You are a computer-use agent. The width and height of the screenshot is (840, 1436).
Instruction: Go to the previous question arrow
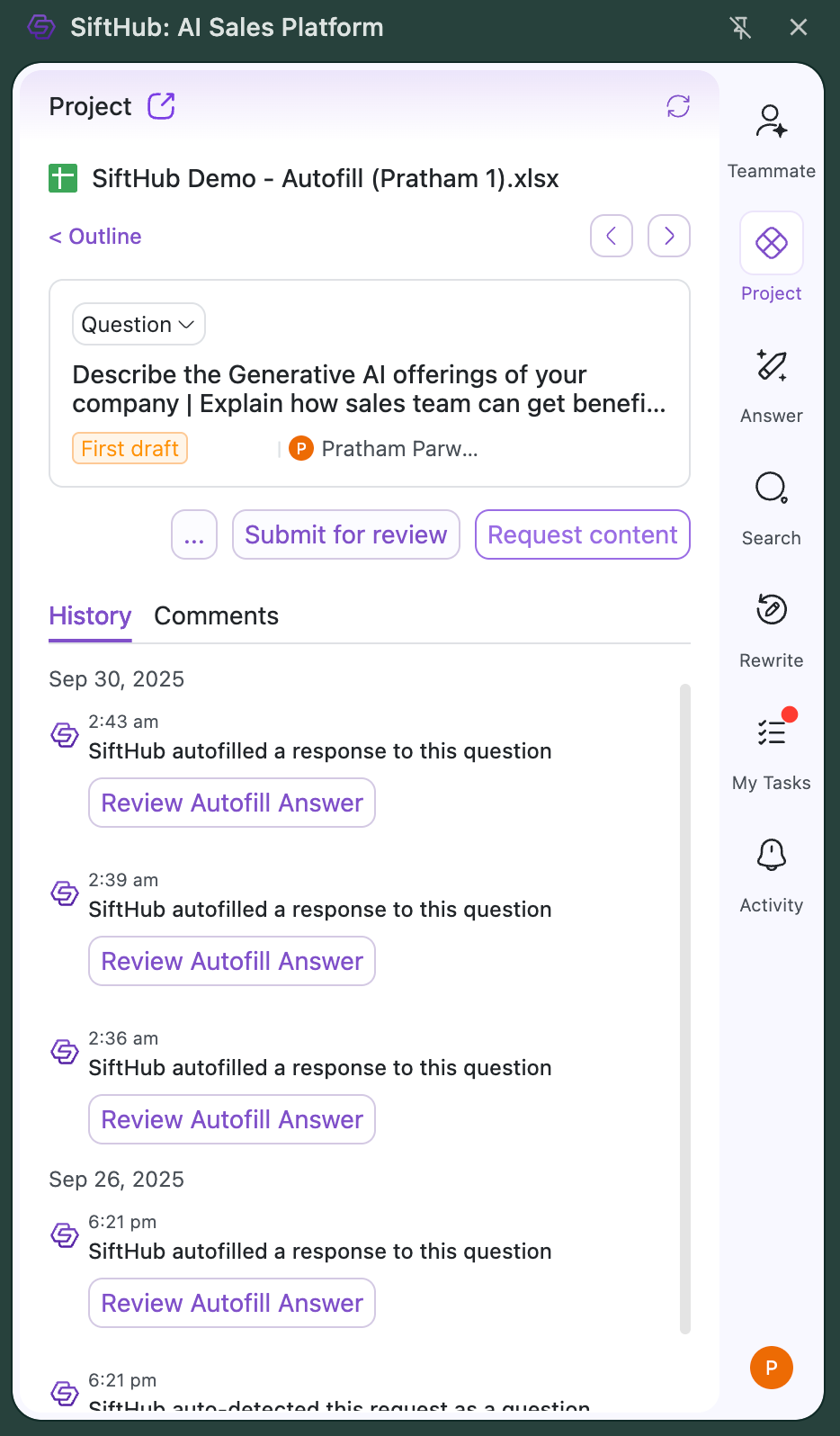tap(612, 236)
